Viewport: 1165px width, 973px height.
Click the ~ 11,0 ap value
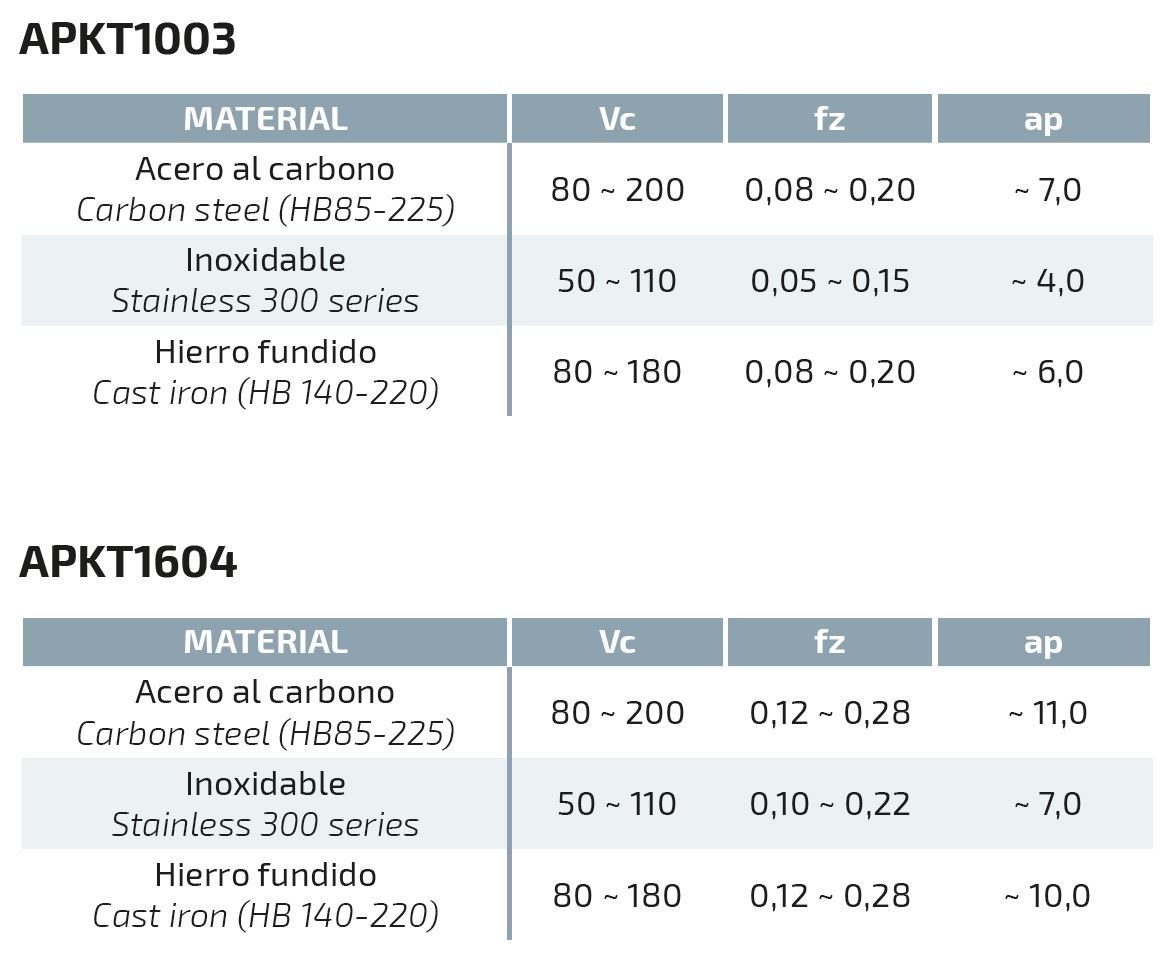pos(1048,713)
